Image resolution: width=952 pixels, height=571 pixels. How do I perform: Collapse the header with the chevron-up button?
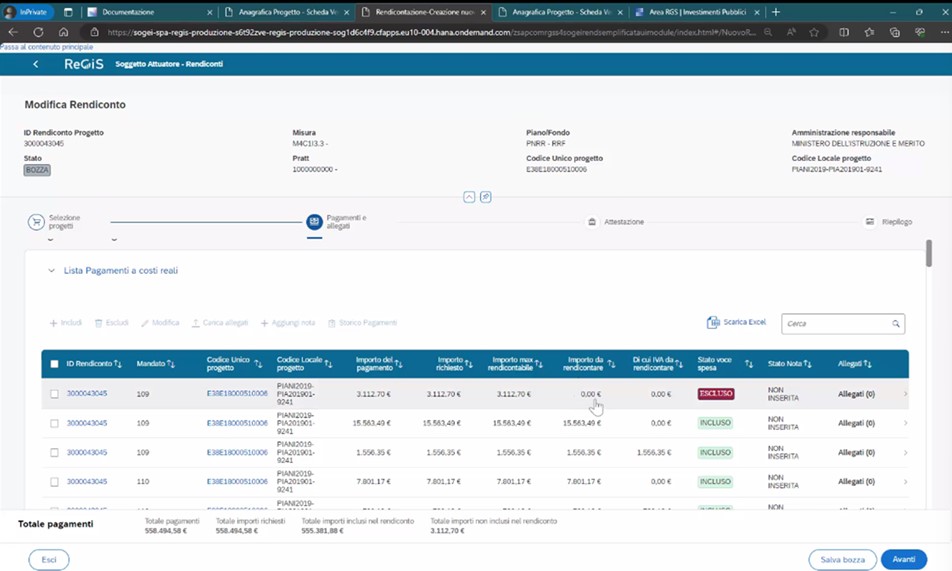pyautogui.click(x=469, y=197)
